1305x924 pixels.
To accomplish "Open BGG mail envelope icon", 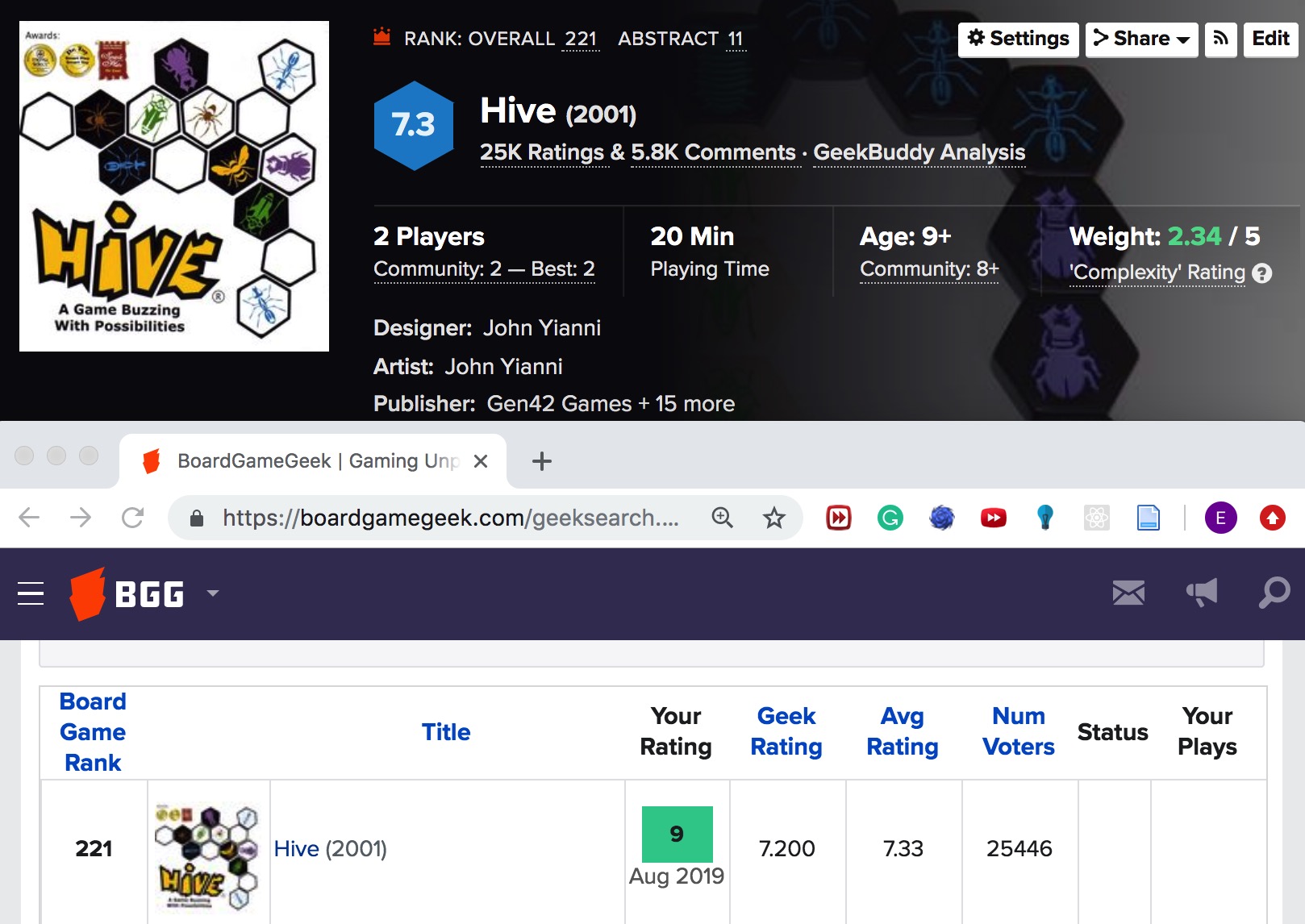I will 1128,593.
